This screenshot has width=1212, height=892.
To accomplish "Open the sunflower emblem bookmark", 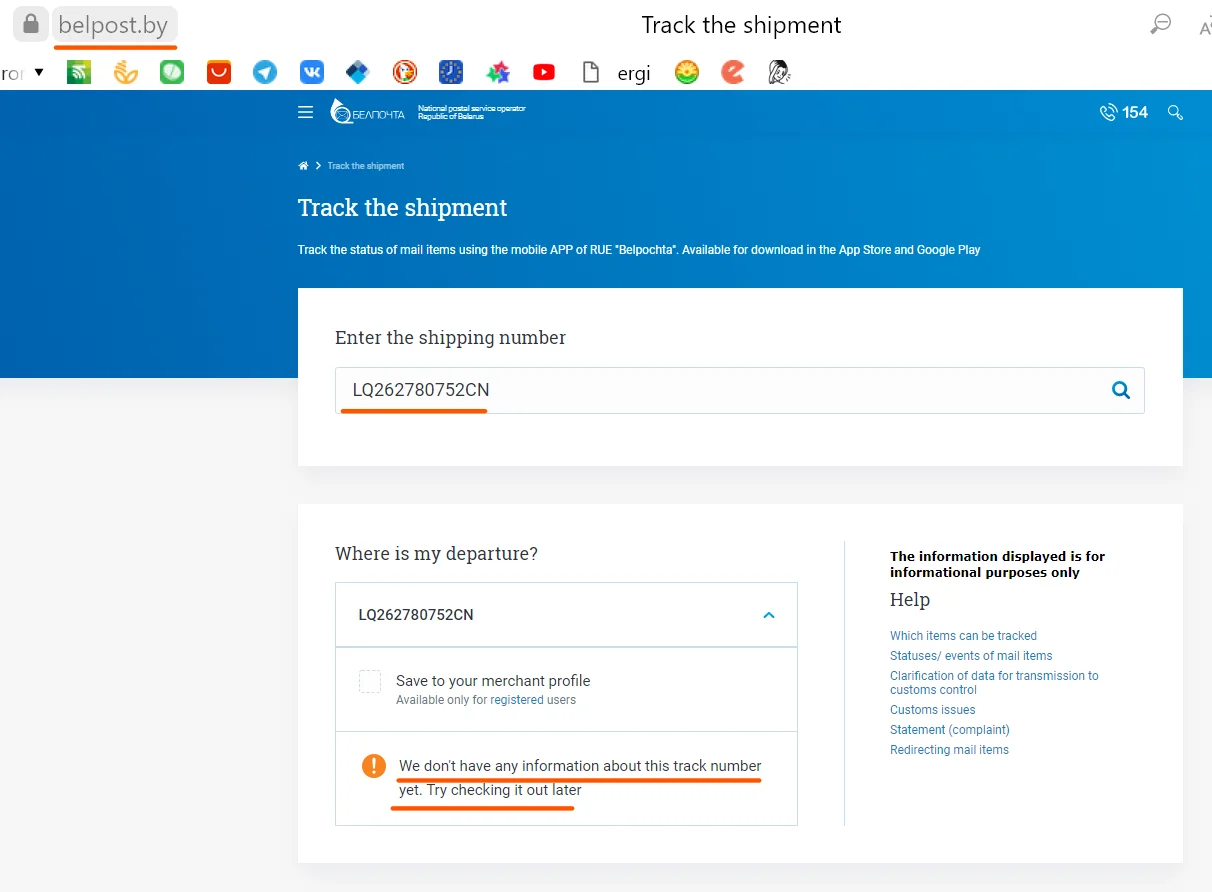I will (687, 72).
